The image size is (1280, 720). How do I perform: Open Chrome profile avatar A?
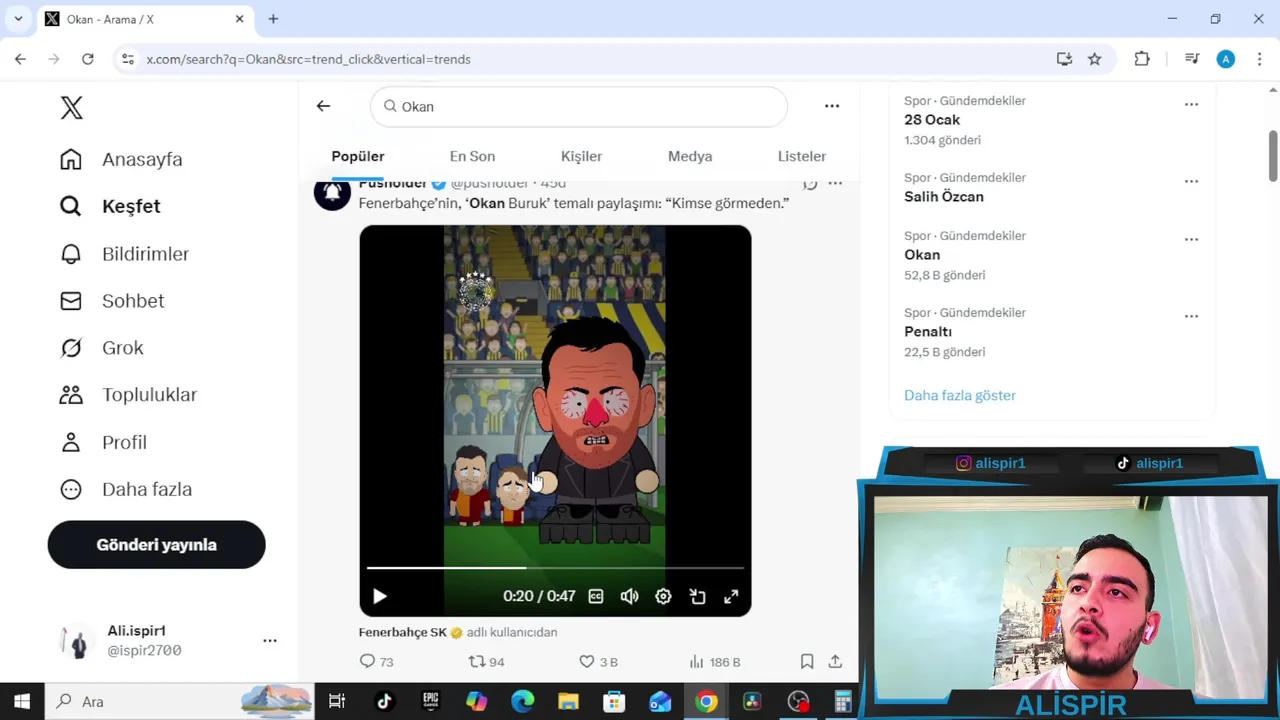pos(1226,59)
